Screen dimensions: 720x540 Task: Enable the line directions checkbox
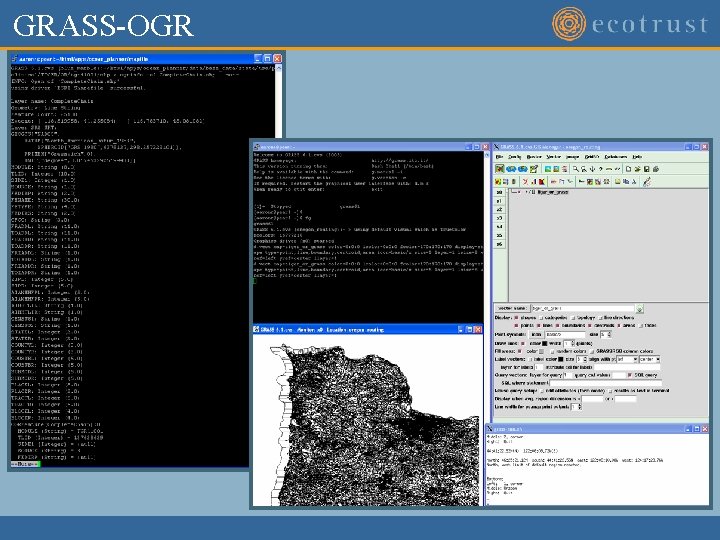coord(600,318)
